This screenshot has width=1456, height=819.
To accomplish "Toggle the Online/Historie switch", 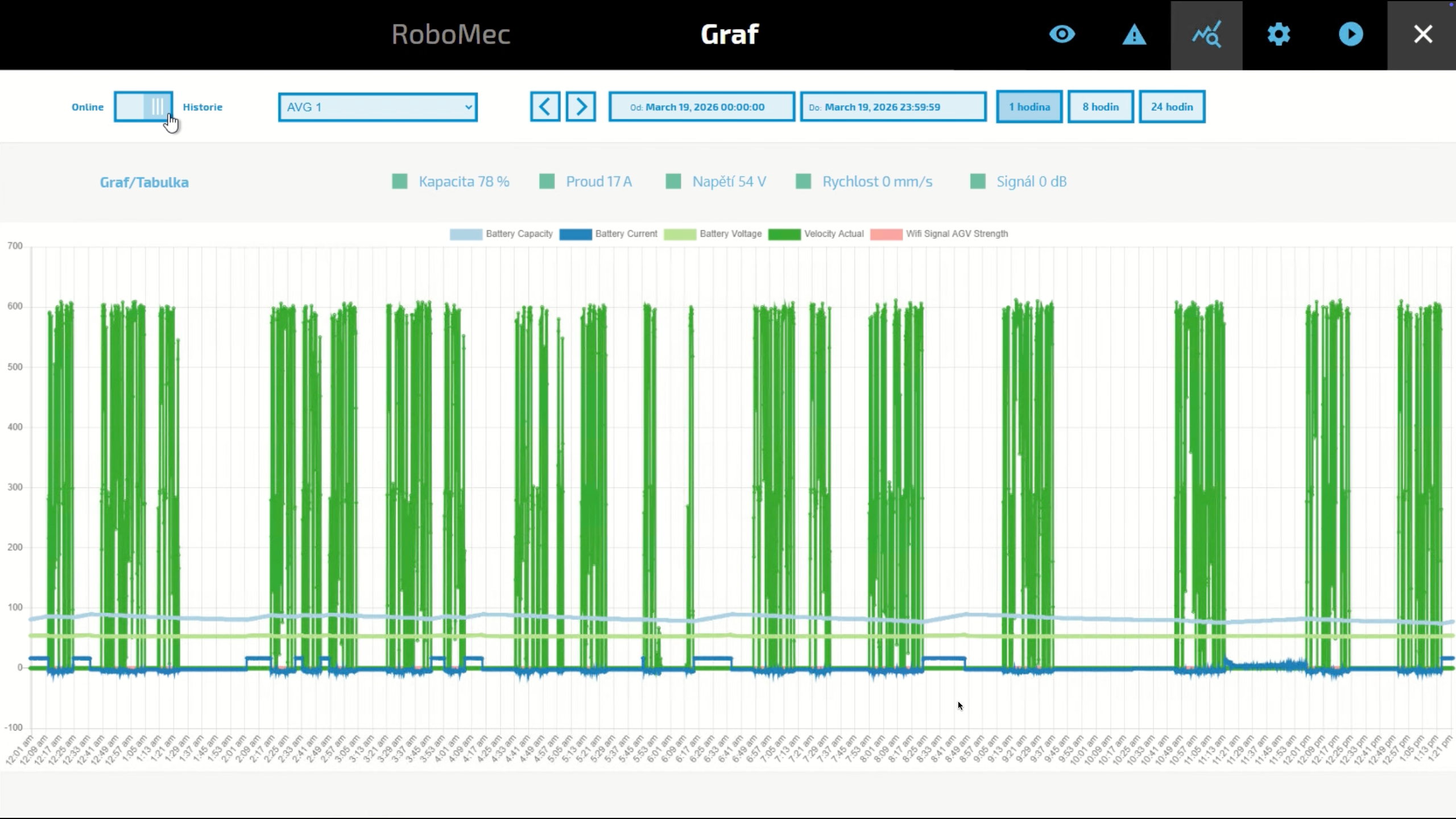I will (x=143, y=106).
